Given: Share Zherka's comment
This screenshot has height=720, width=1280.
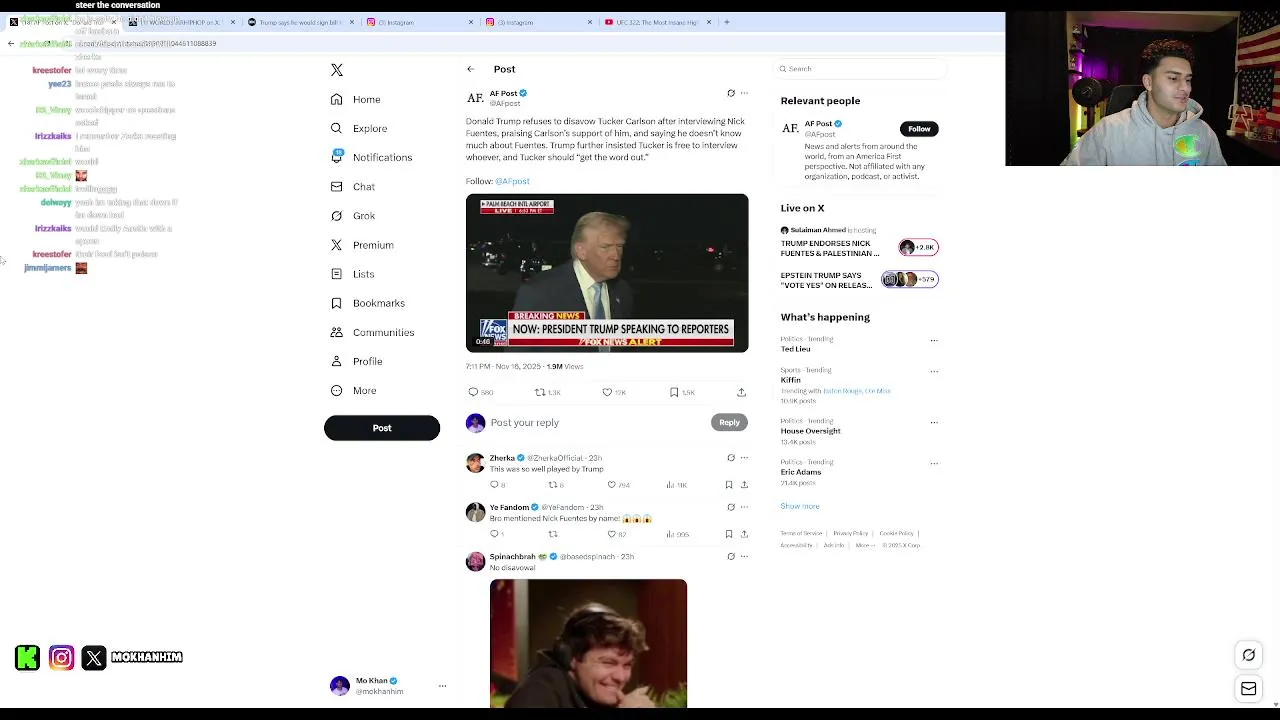Looking at the screenshot, I should [744, 485].
